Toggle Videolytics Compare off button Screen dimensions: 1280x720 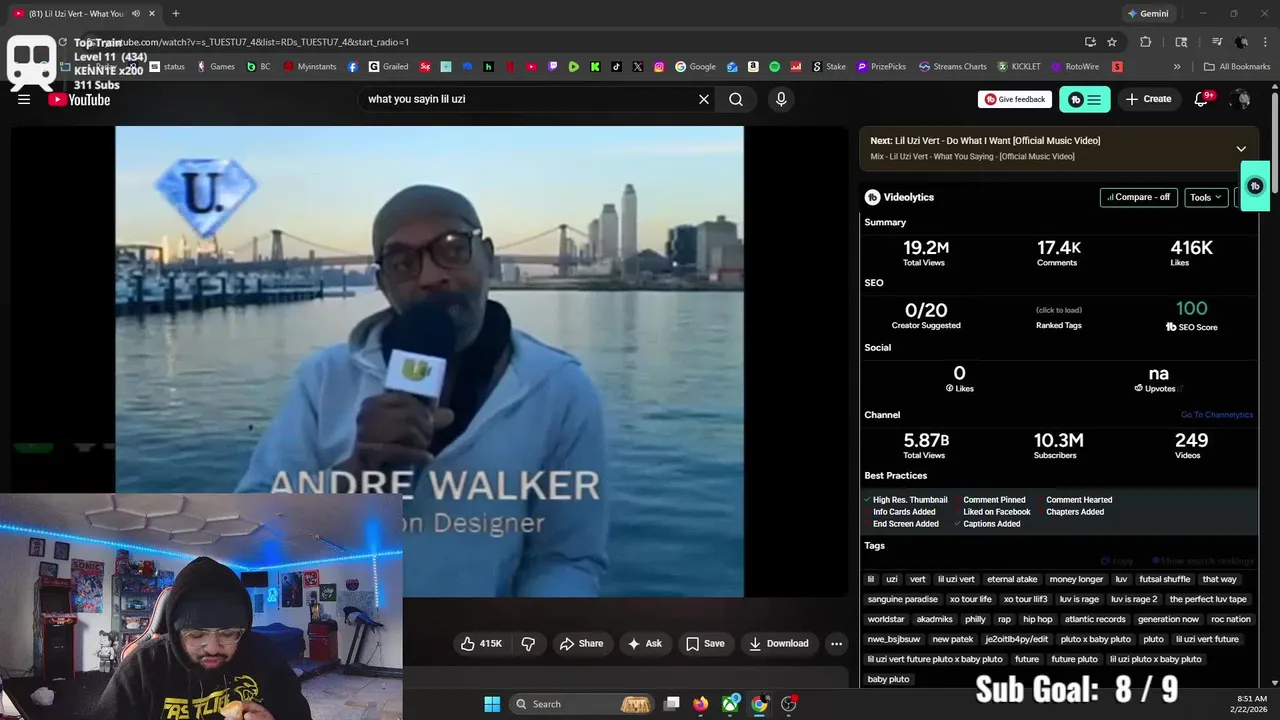click(x=1139, y=197)
